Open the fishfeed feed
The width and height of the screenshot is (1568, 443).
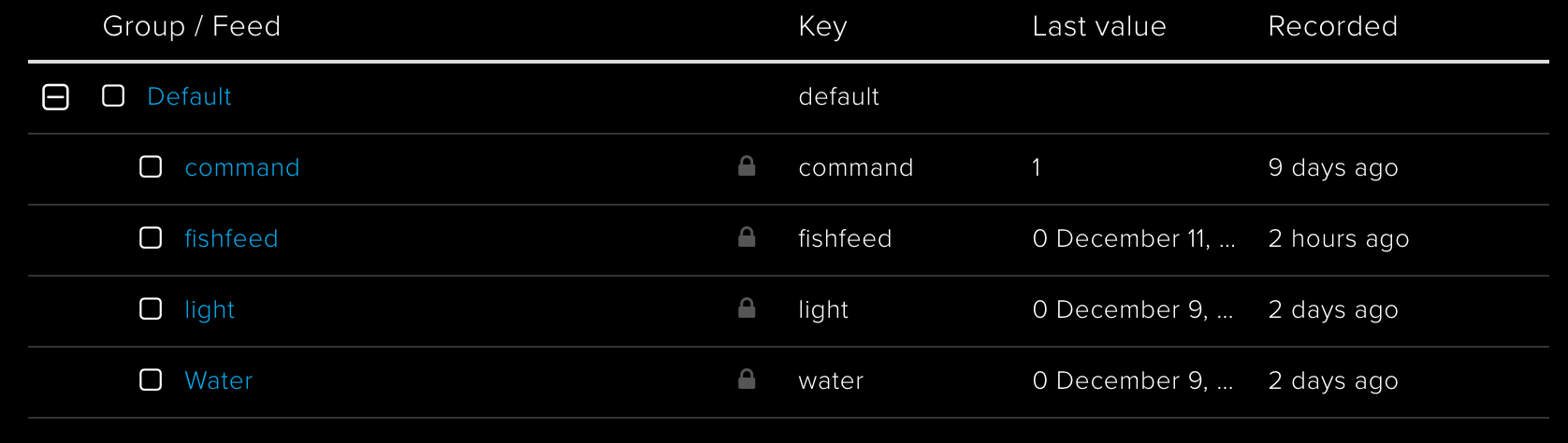[x=231, y=238]
